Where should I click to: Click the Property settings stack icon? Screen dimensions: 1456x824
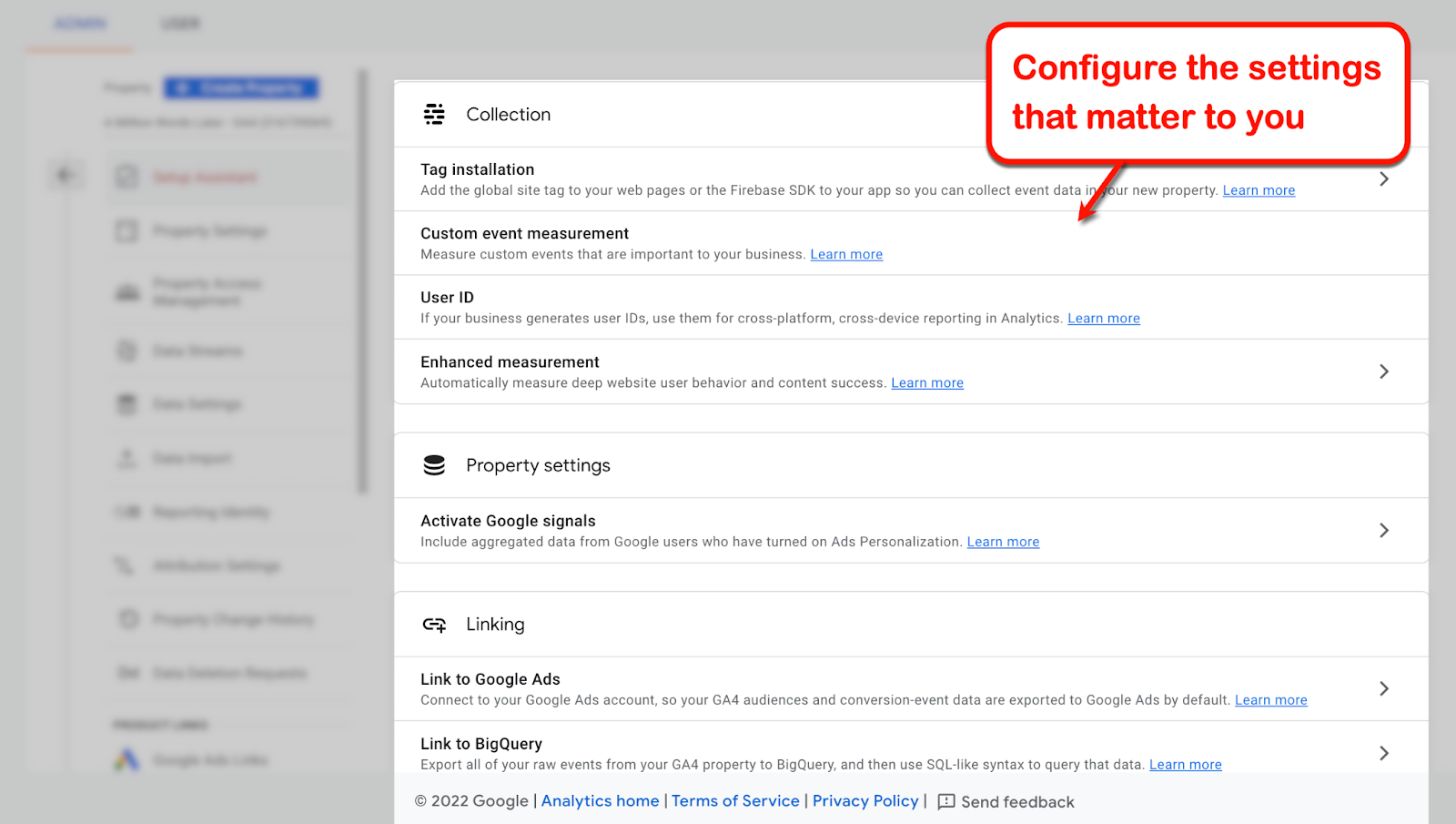pyautogui.click(x=434, y=465)
